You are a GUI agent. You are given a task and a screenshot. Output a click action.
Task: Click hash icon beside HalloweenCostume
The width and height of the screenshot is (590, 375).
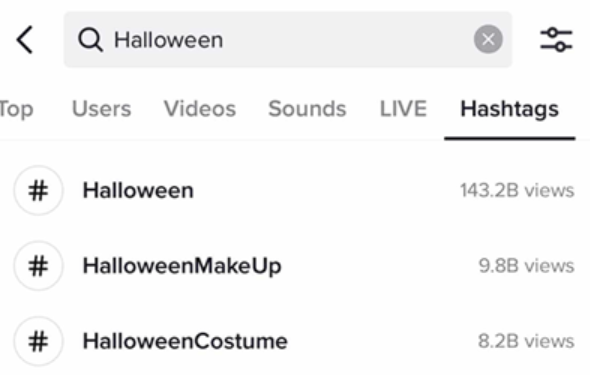(x=38, y=341)
